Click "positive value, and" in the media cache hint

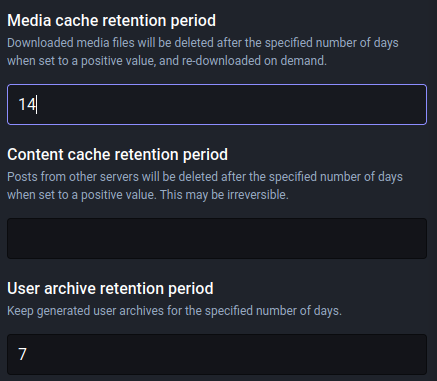click(x=130, y=61)
